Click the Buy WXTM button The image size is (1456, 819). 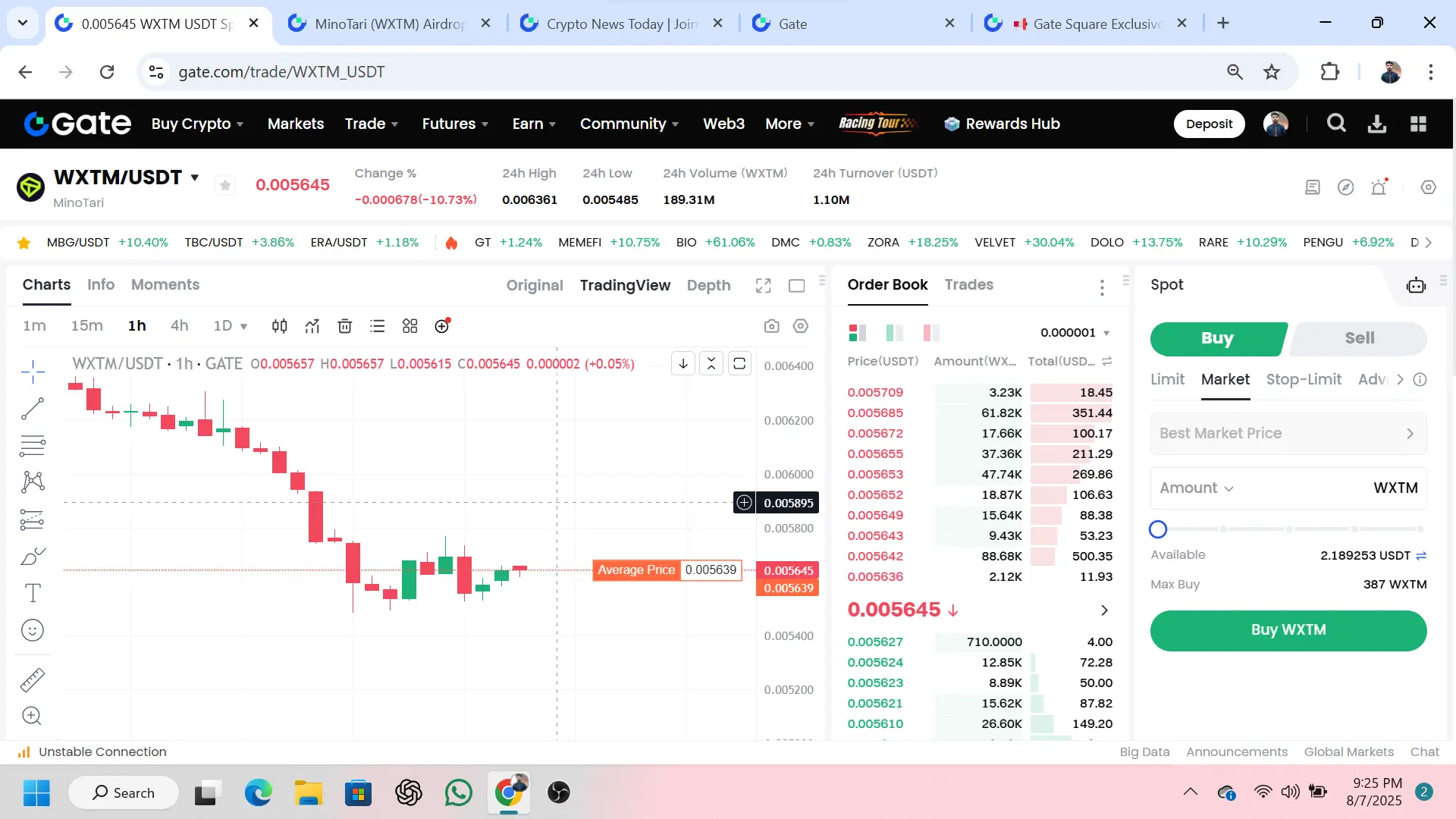1288,630
